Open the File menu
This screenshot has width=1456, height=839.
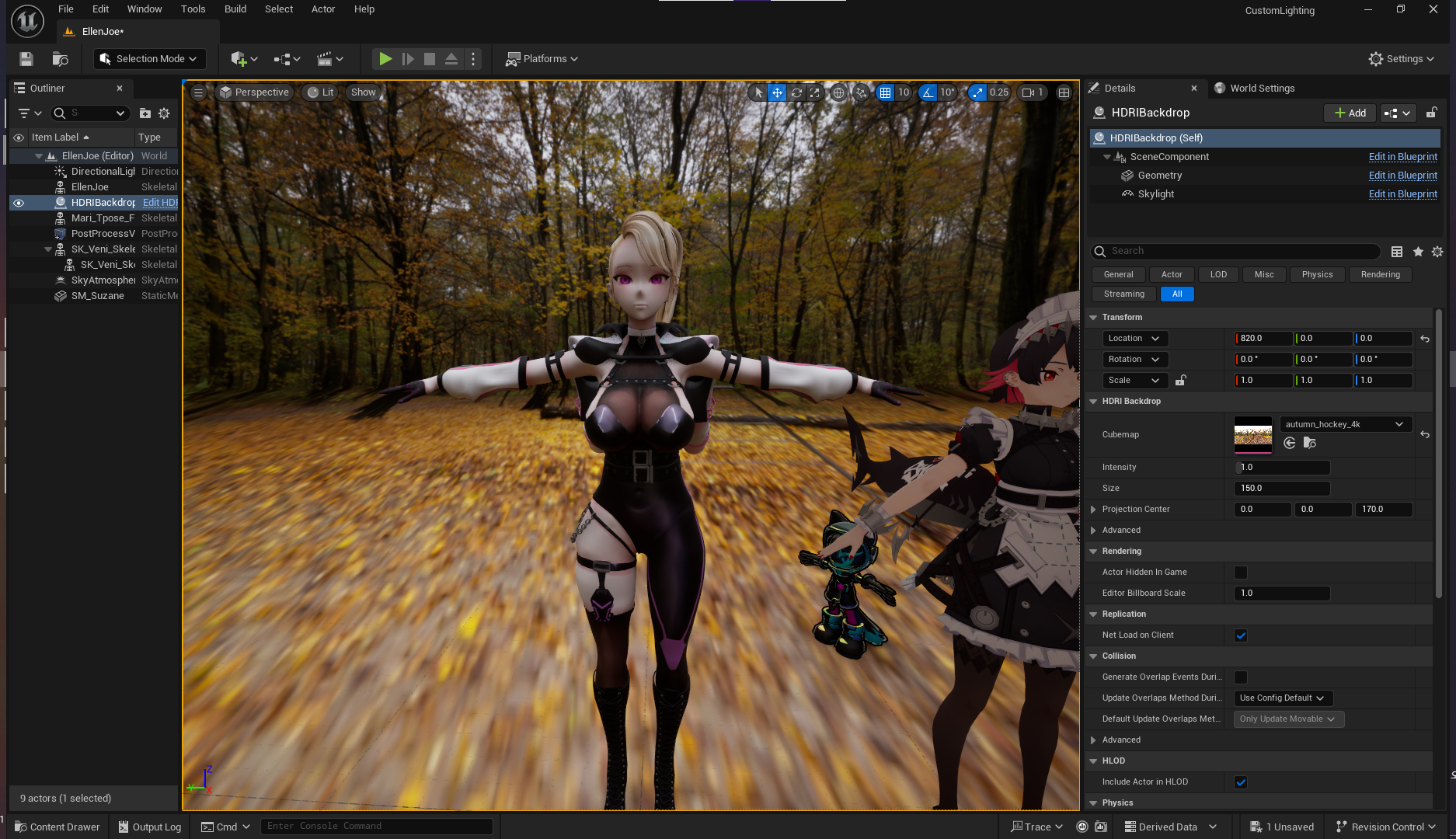click(x=66, y=9)
